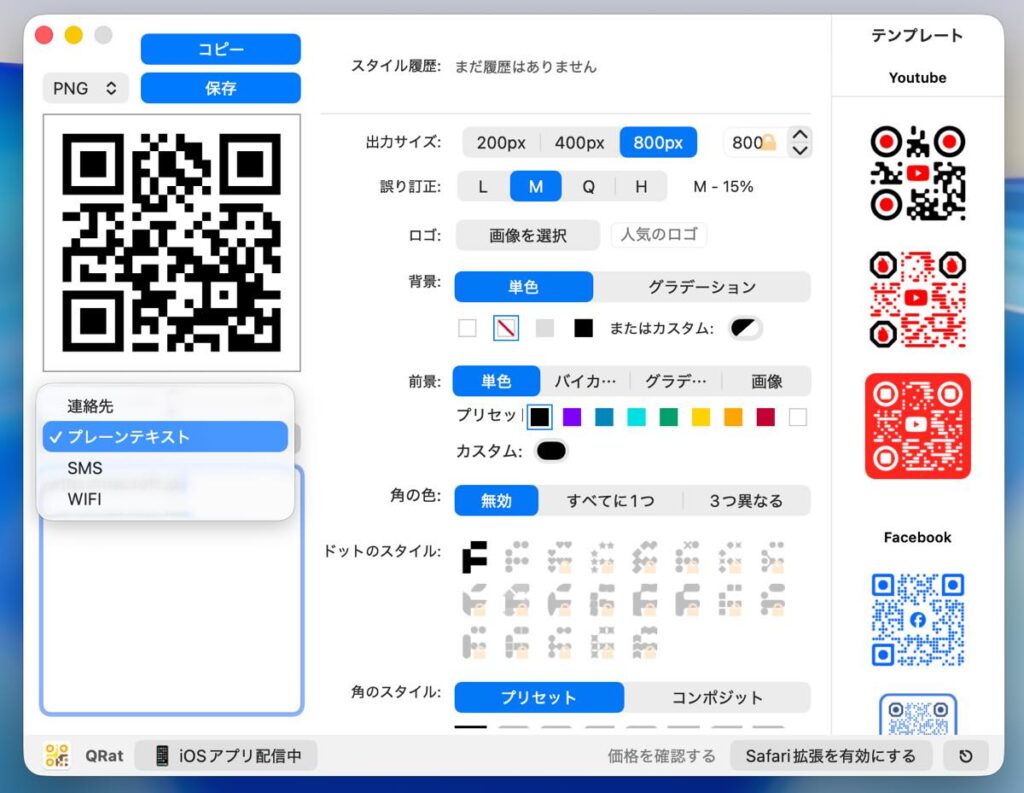Select 連絡先 in the dropdown menu
Viewport: 1024px width, 793px height.
point(91,406)
